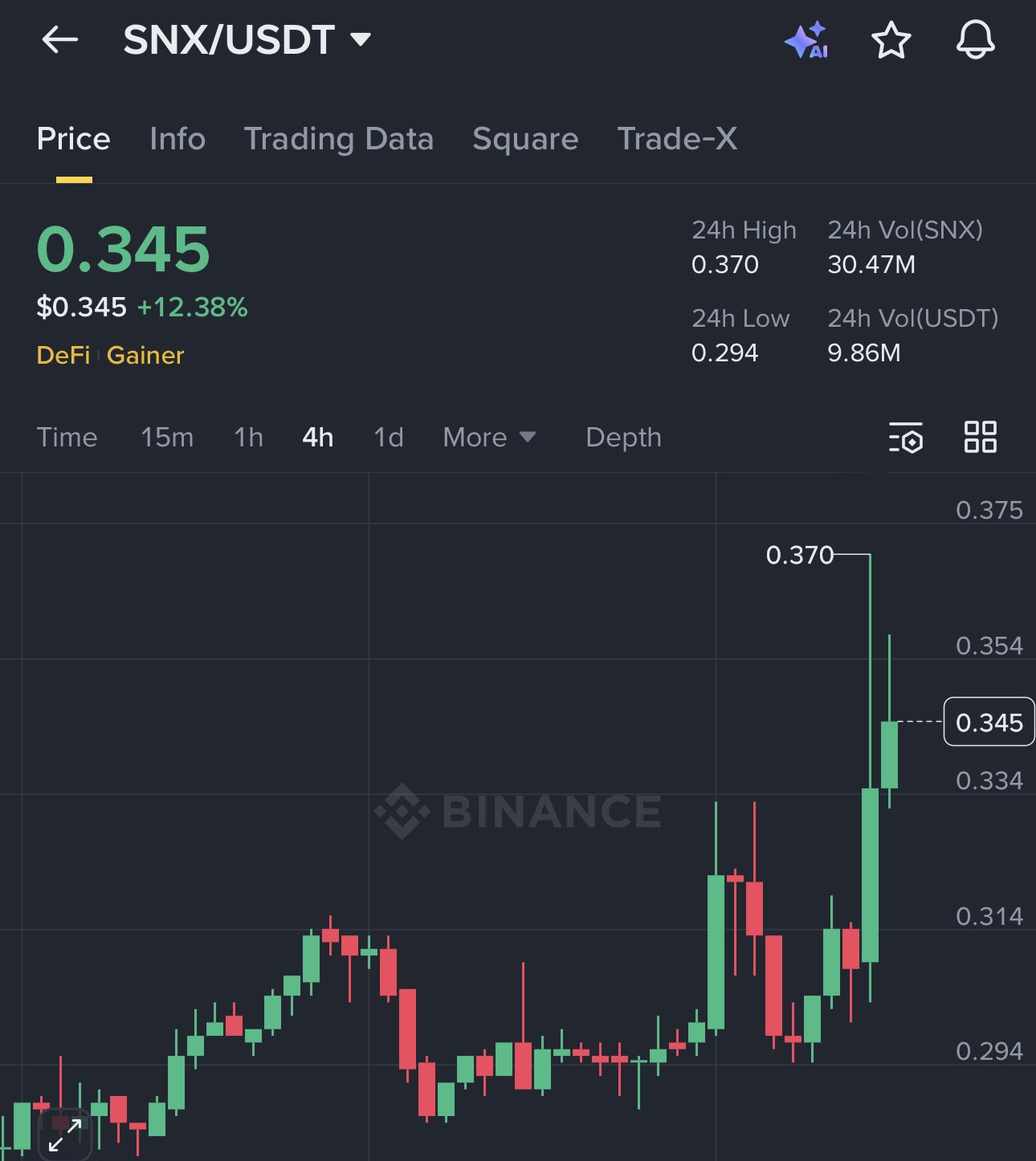
Task: Switch to the Info tab
Action: pos(177,139)
